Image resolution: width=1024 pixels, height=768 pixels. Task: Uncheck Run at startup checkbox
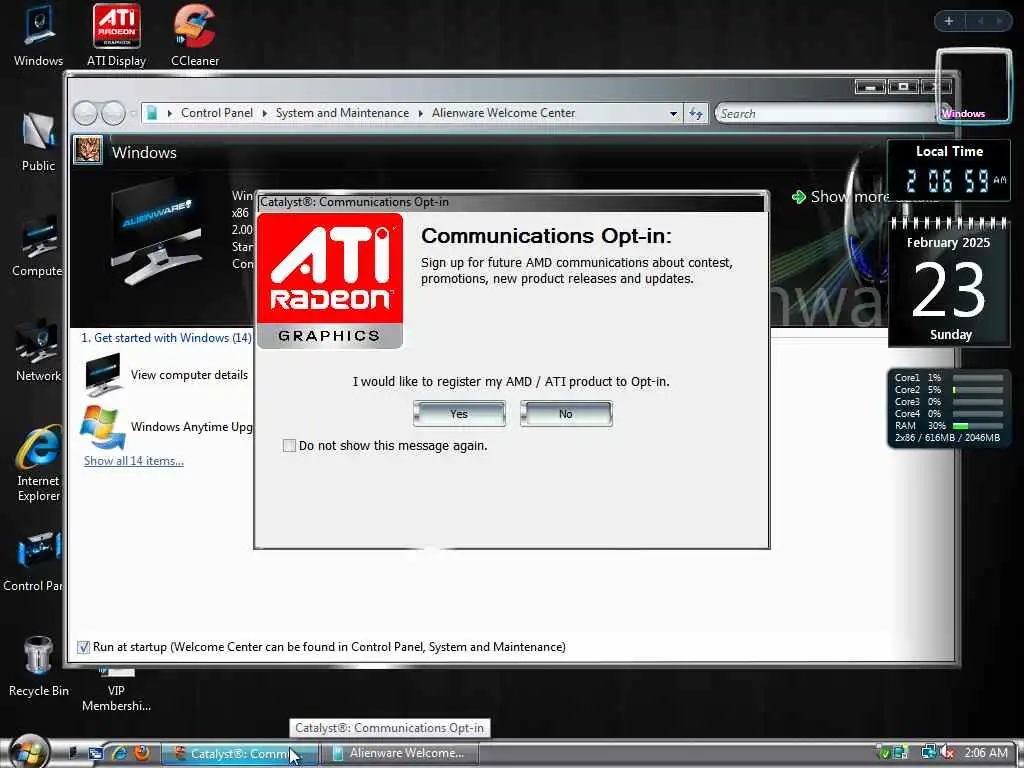click(x=83, y=647)
